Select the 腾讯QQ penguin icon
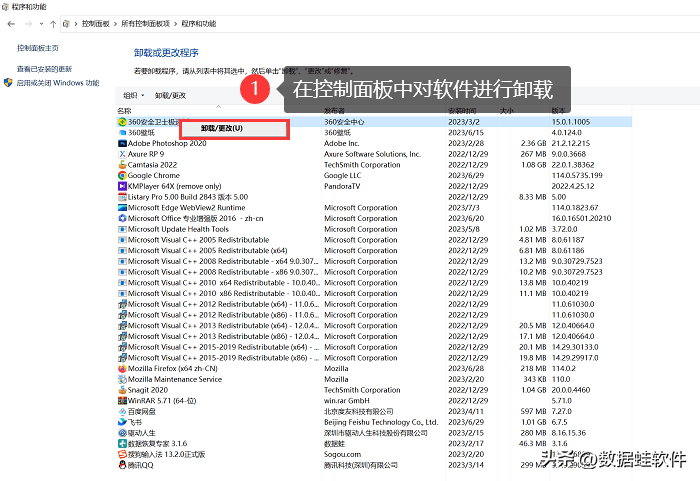Viewport: 700px width, 481px height. 122,465
